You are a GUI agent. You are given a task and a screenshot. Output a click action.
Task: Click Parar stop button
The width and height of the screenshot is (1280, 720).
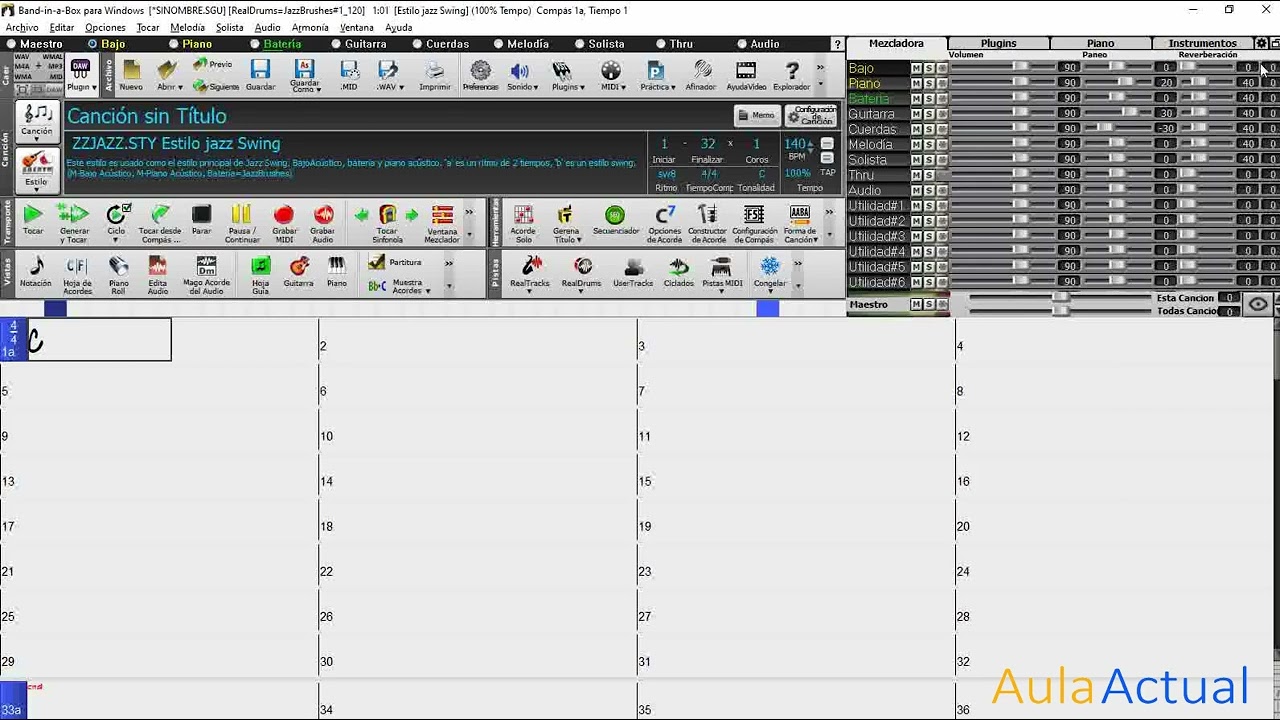coord(202,220)
